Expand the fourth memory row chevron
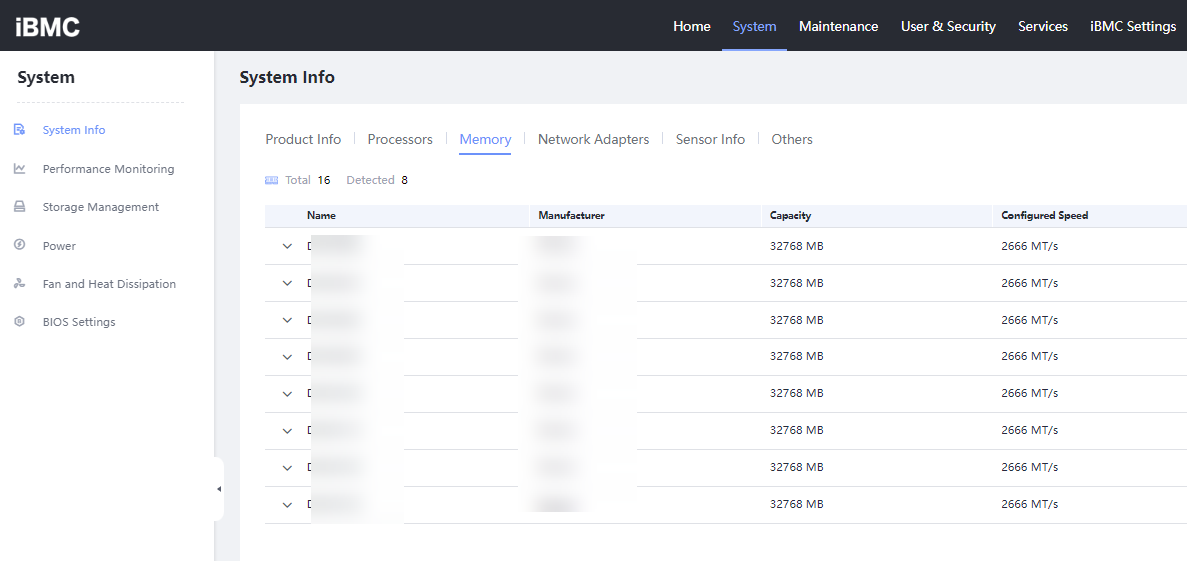Viewport: 1187px width, 561px height. 287,357
